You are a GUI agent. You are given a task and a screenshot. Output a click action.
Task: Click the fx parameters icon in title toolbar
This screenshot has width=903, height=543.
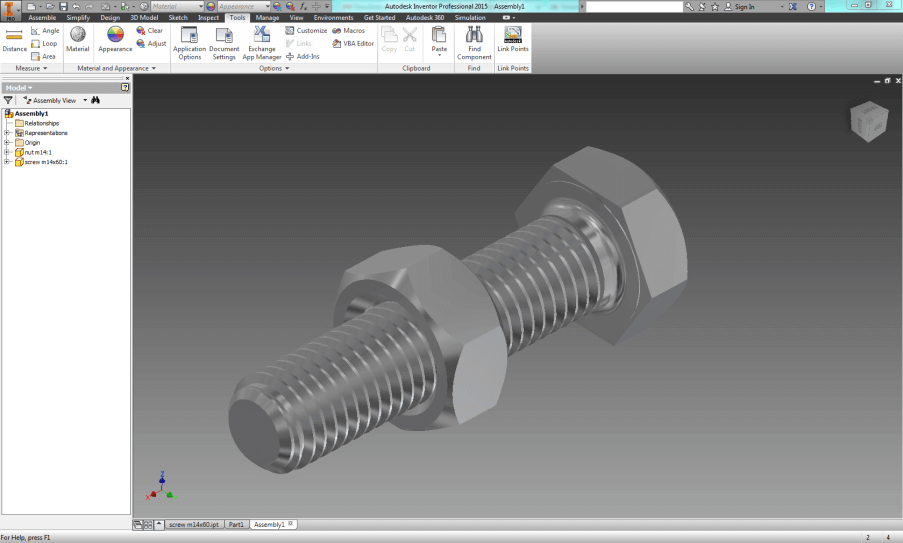[x=303, y=6]
